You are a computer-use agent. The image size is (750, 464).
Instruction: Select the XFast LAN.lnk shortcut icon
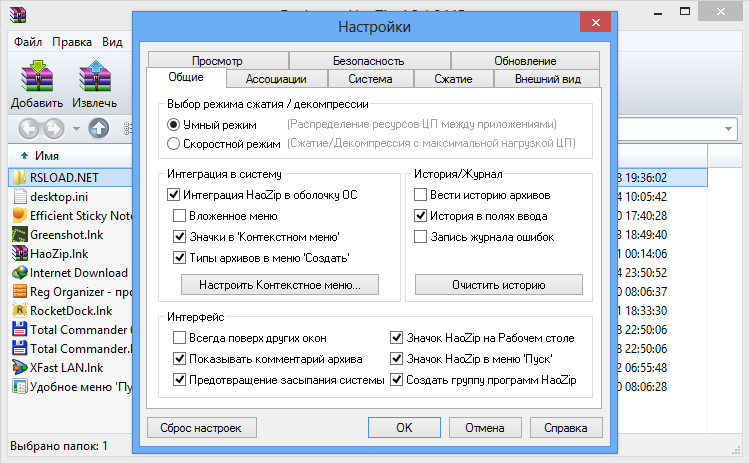tap(20, 367)
